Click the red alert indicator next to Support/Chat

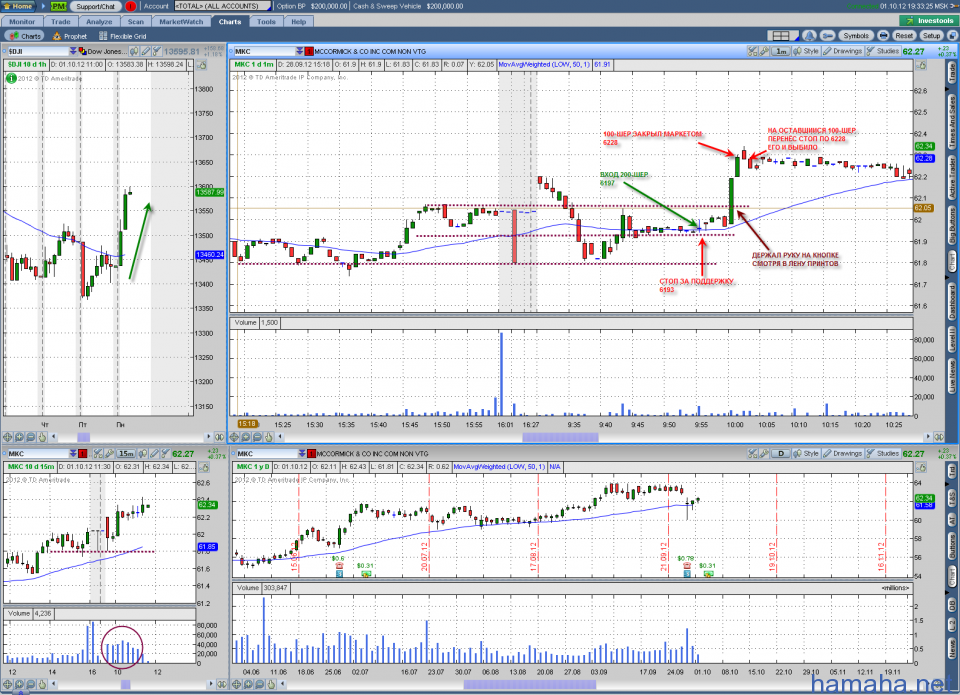point(130,6)
